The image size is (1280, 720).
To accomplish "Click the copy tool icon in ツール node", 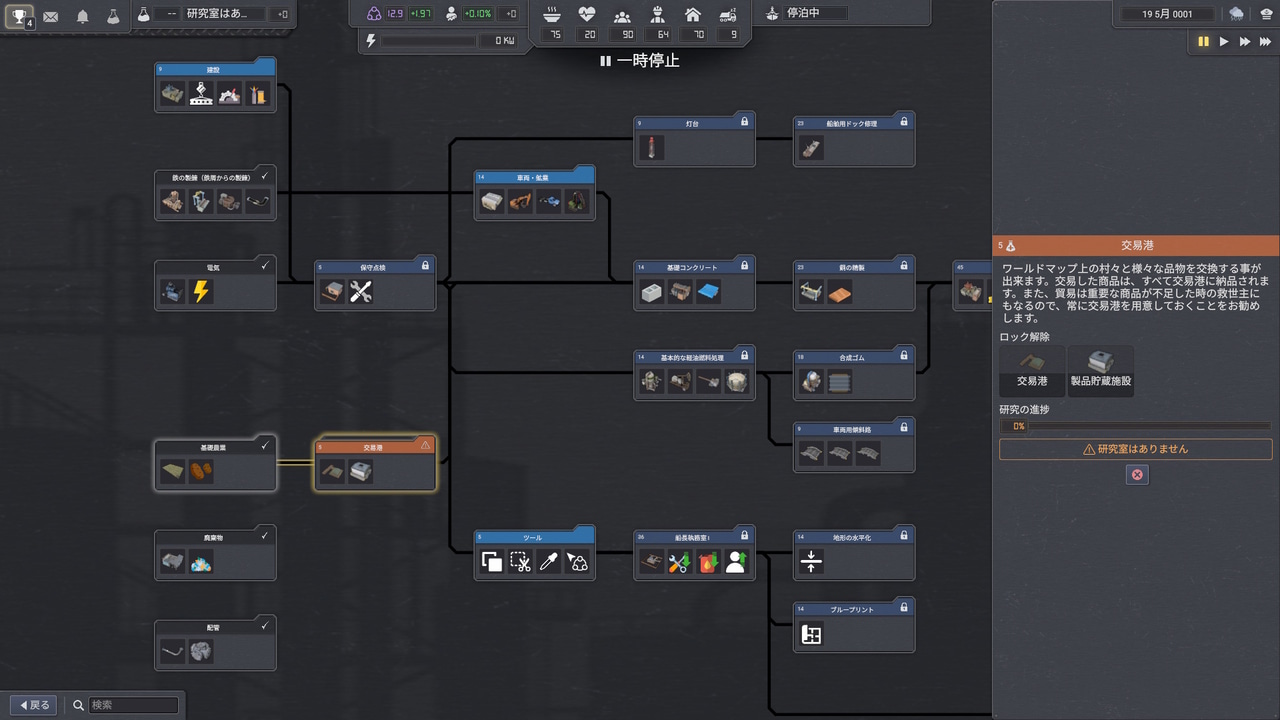I will [492, 562].
